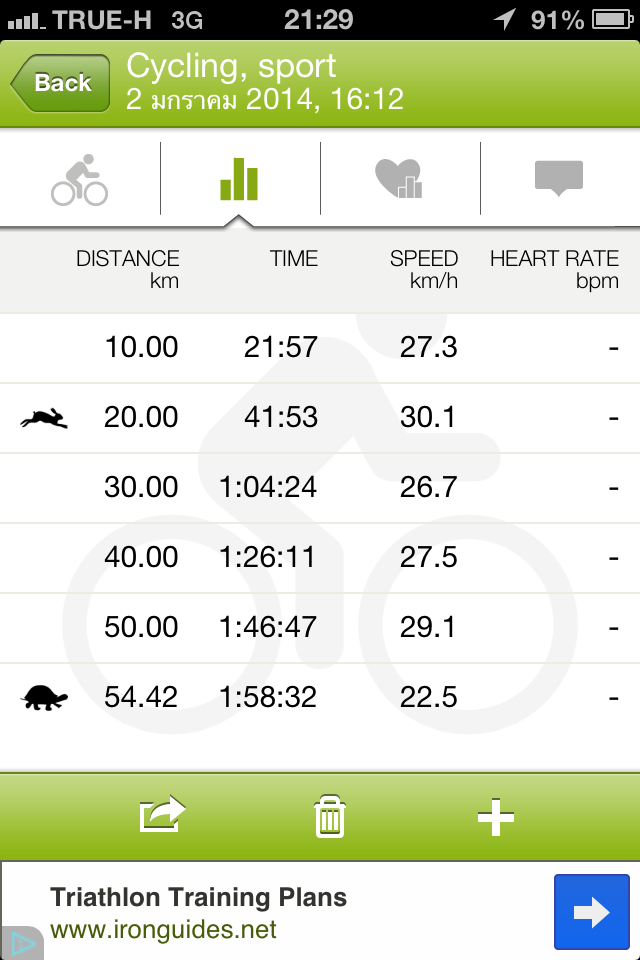Open the comments speech bubble tab
The height and width of the screenshot is (960, 640).
click(559, 178)
